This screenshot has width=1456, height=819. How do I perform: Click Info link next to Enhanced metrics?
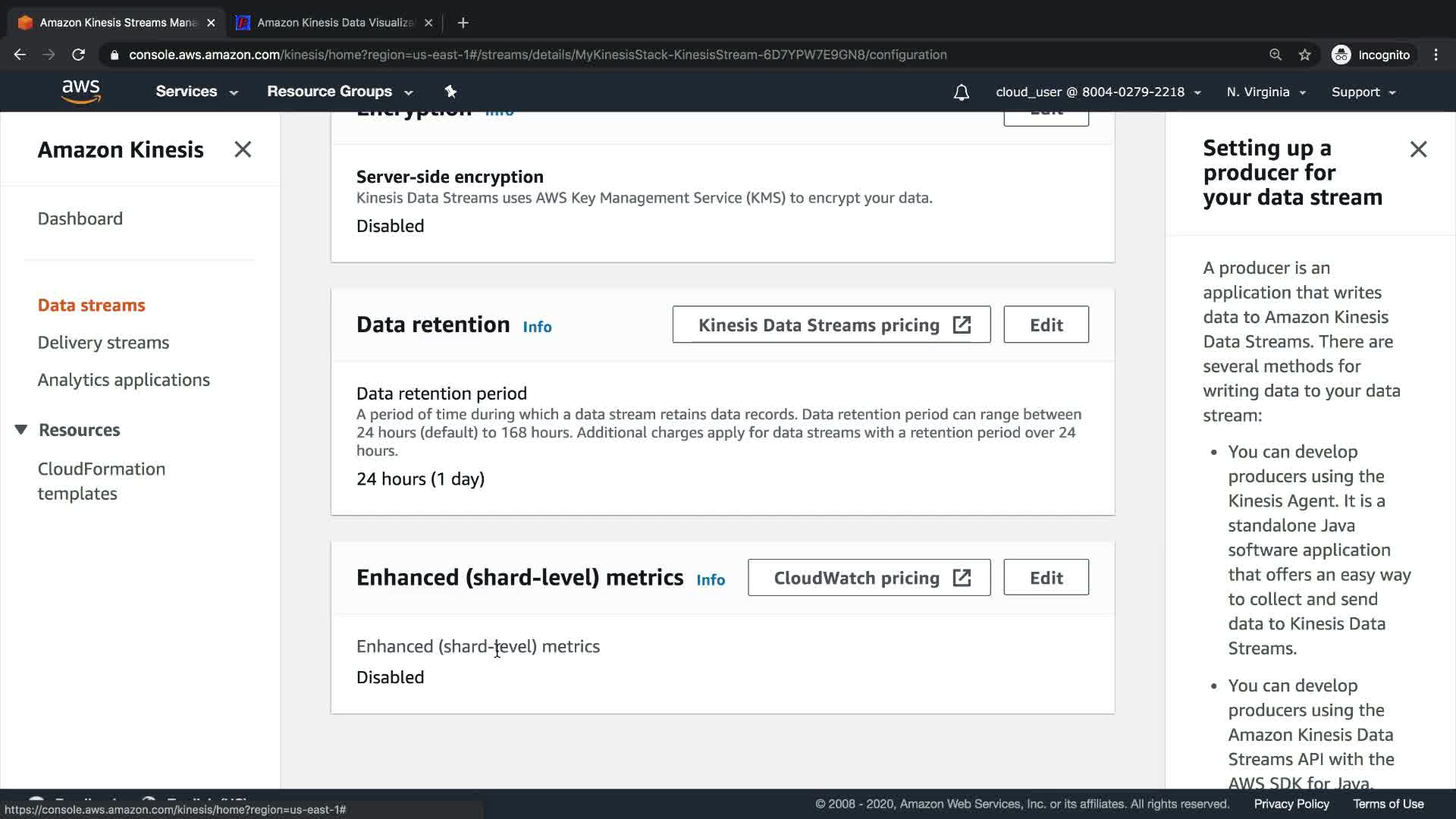[711, 580]
